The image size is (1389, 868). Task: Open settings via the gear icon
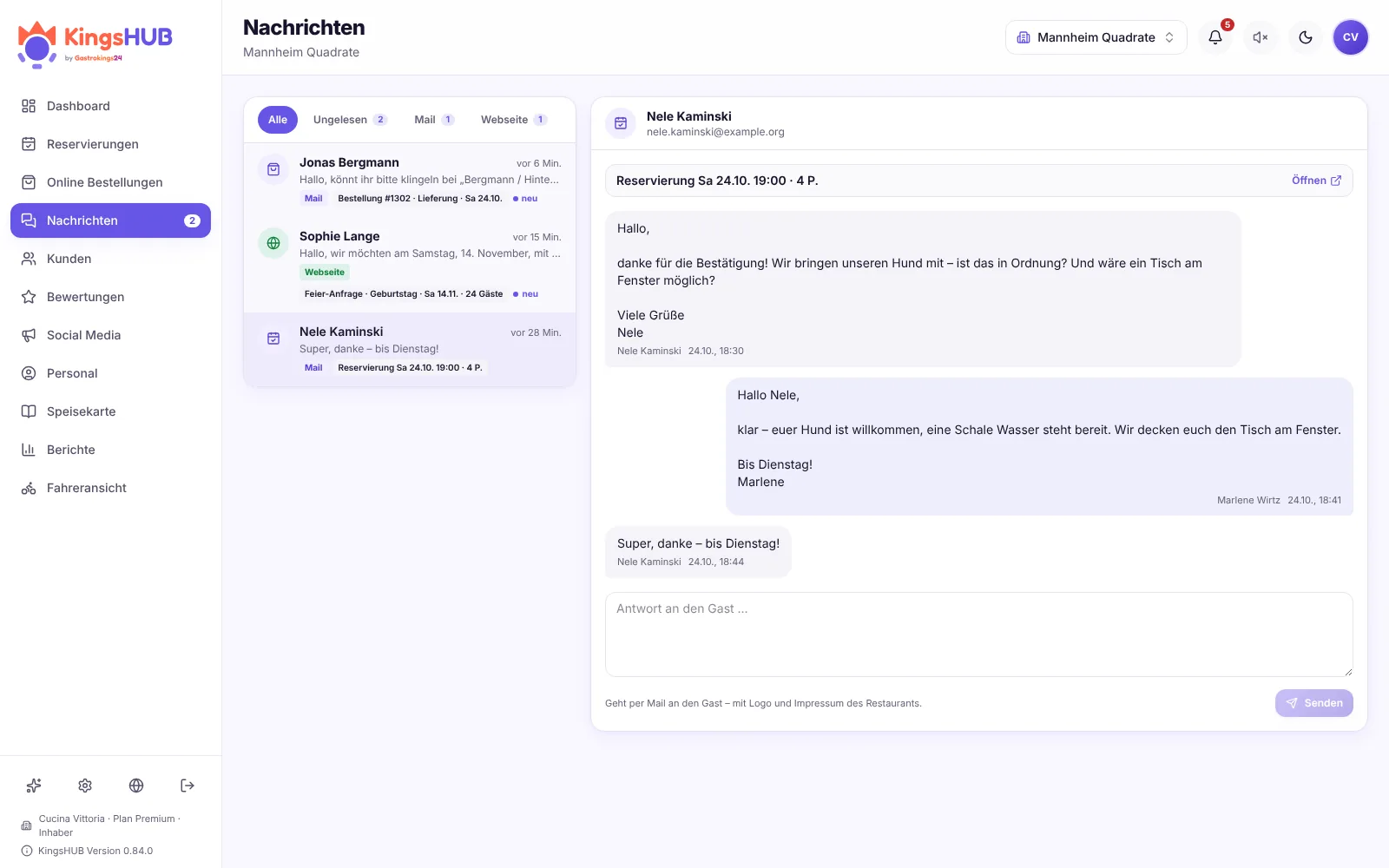coord(85,786)
